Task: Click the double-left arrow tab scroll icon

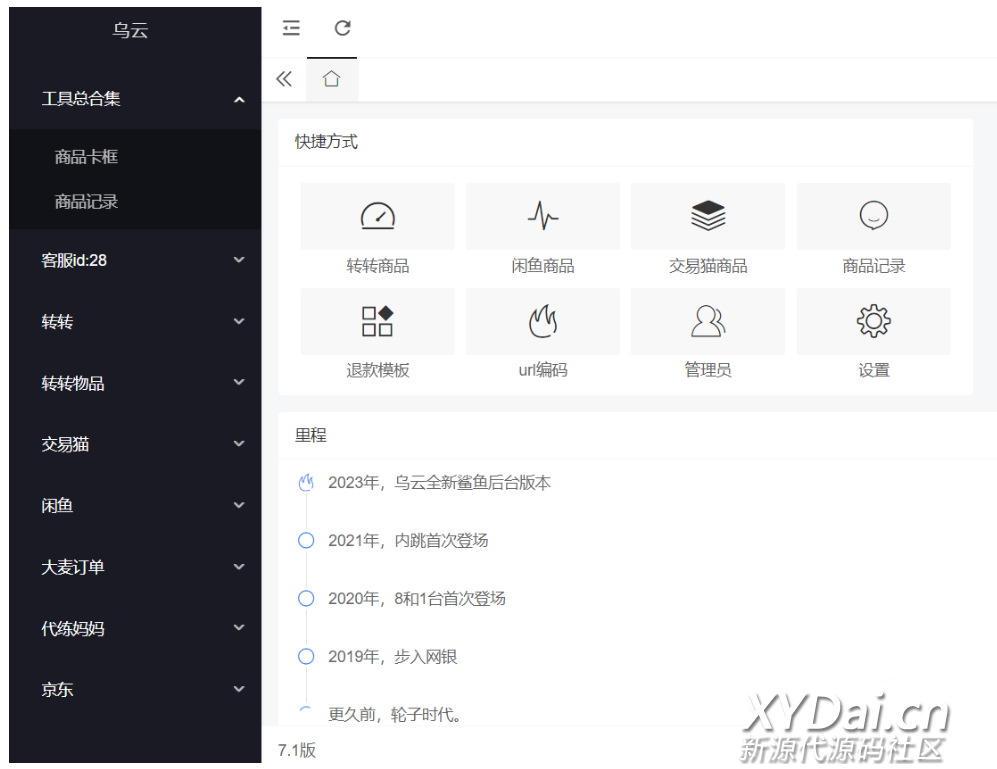Action: (x=284, y=79)
